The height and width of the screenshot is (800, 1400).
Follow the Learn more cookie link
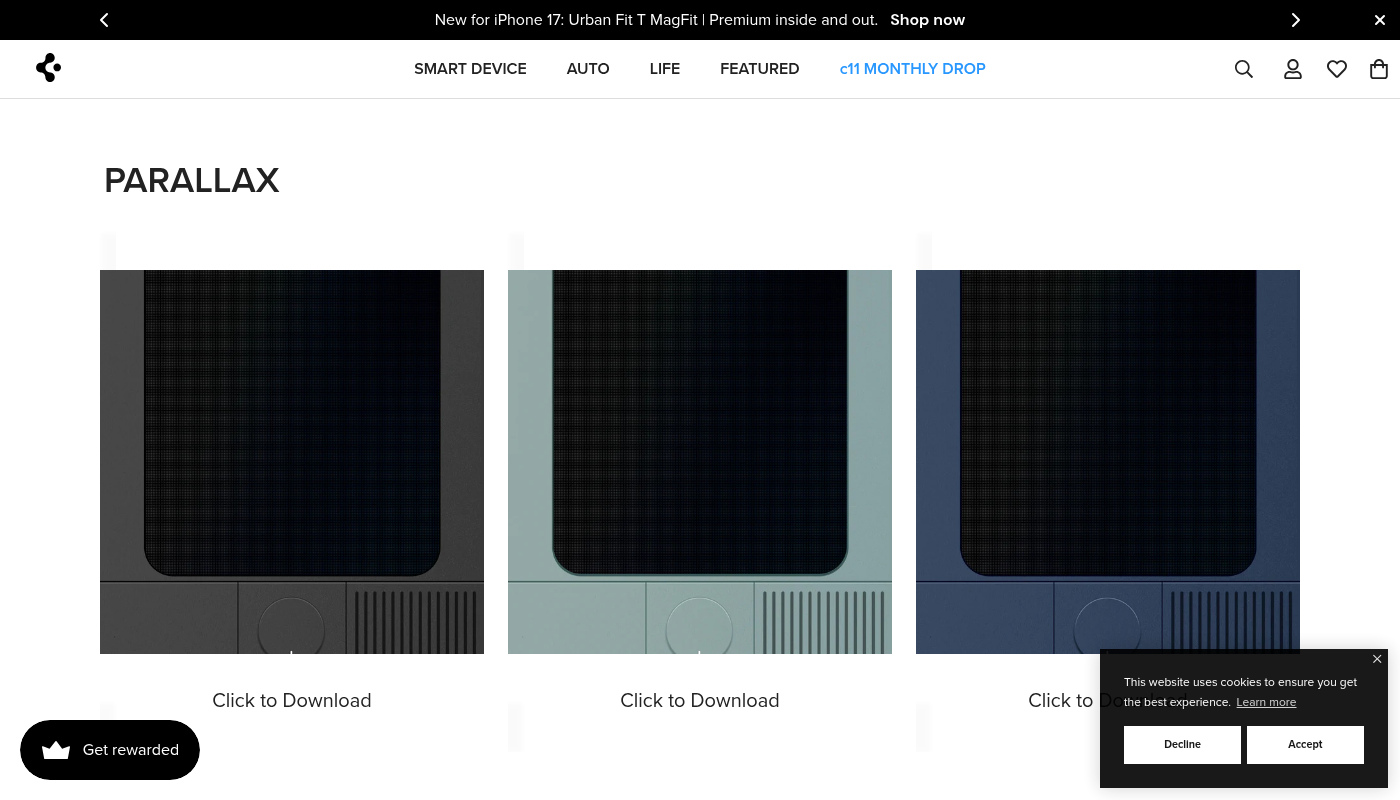tap(1265, 702)
